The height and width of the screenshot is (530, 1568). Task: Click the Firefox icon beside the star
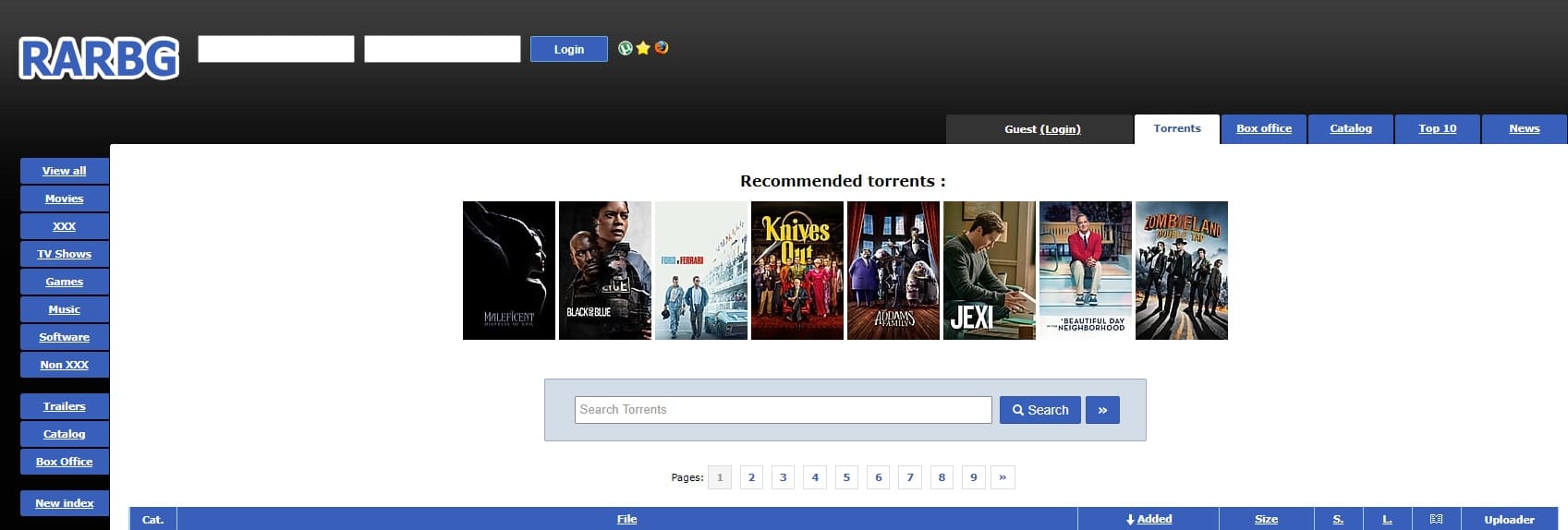(x=662, y=48)
